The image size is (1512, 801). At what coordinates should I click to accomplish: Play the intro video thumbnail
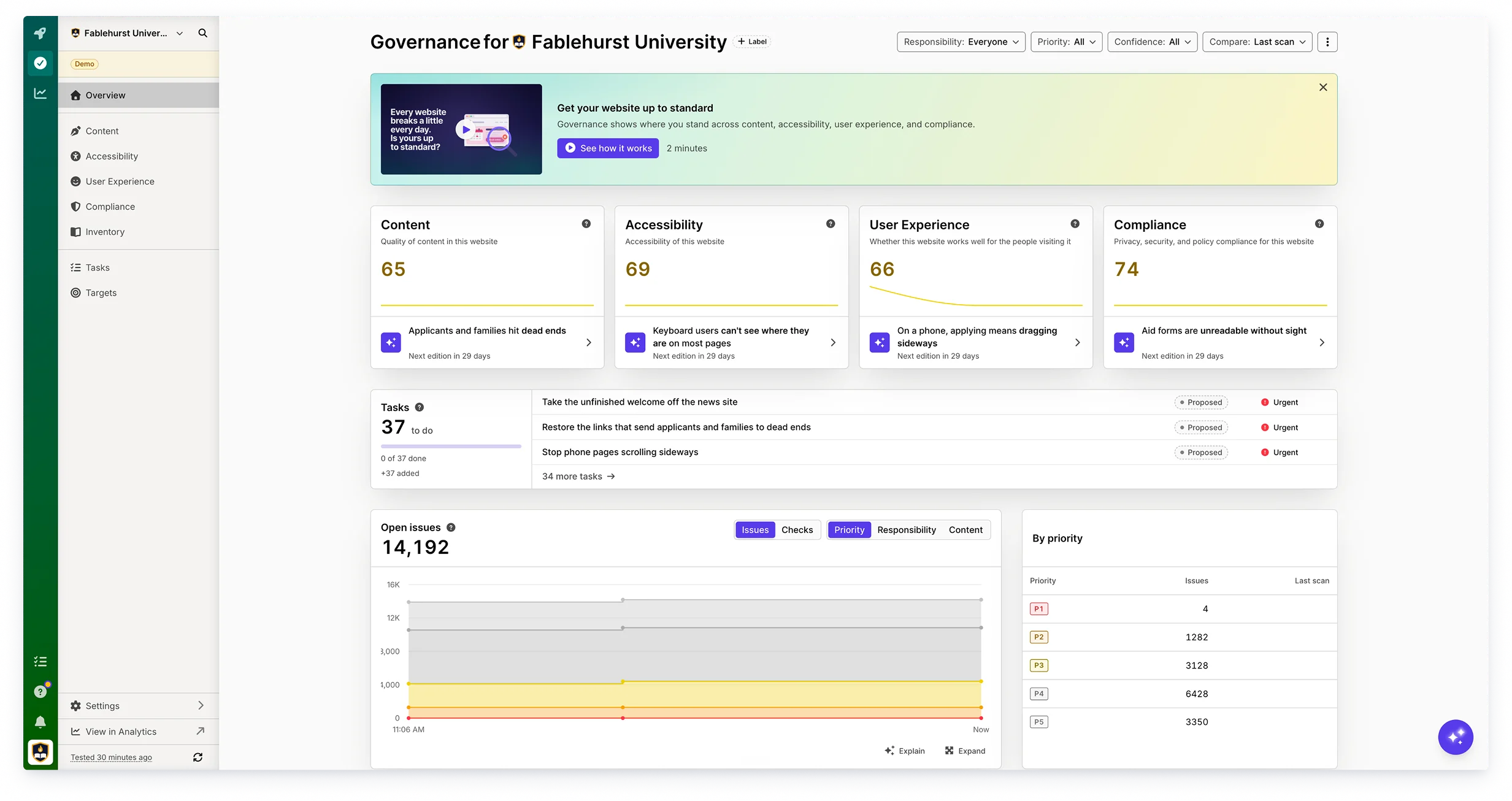click(461, 129)
